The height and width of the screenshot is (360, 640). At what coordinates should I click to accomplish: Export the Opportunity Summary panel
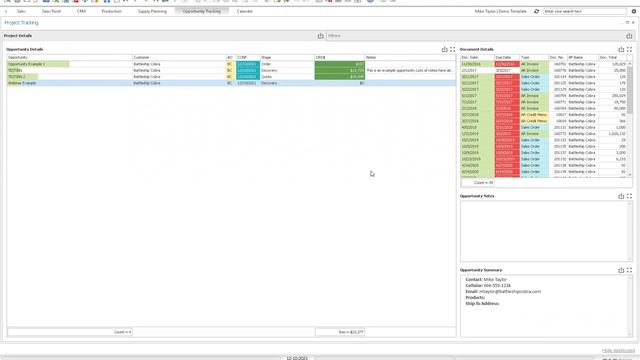tap(621, 270)
